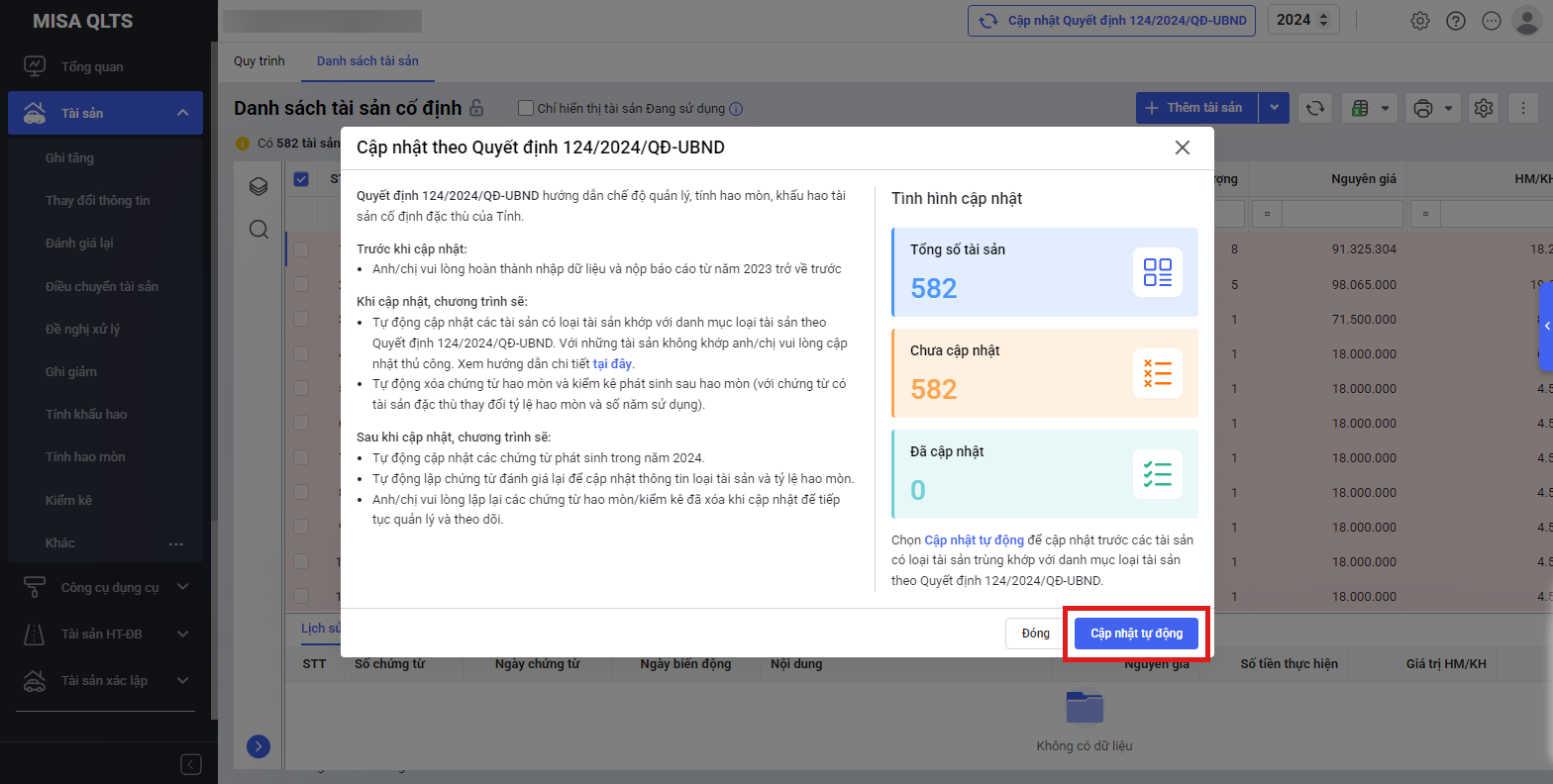Click the Khác three-dot more icon
This screenshot has height=784, width=1553.
pos(176,543)
